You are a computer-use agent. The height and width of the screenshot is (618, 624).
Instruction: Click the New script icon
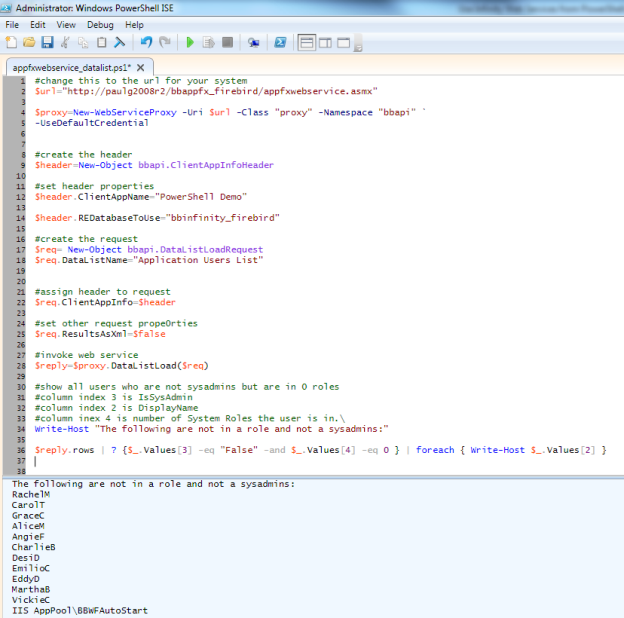[11, 43]
